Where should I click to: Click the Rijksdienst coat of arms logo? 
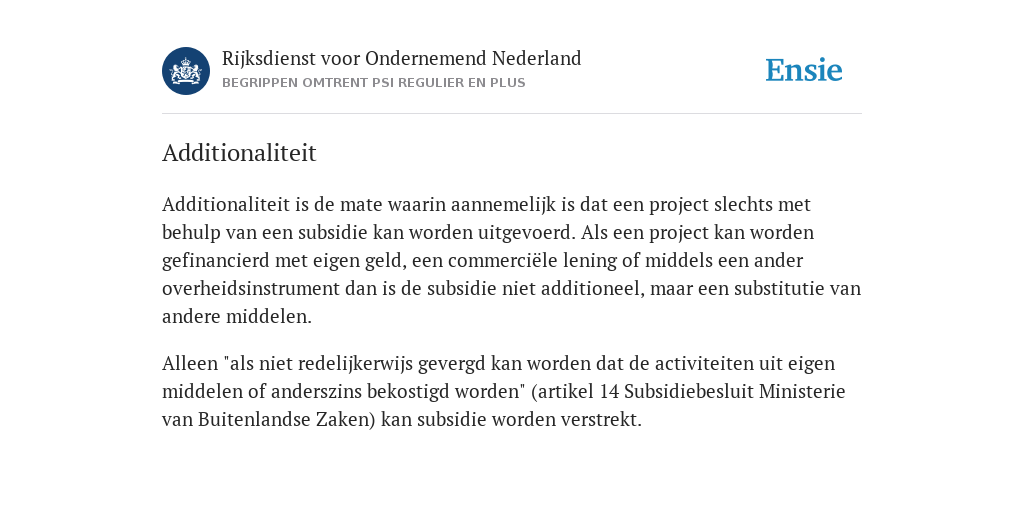click(186, 71)
